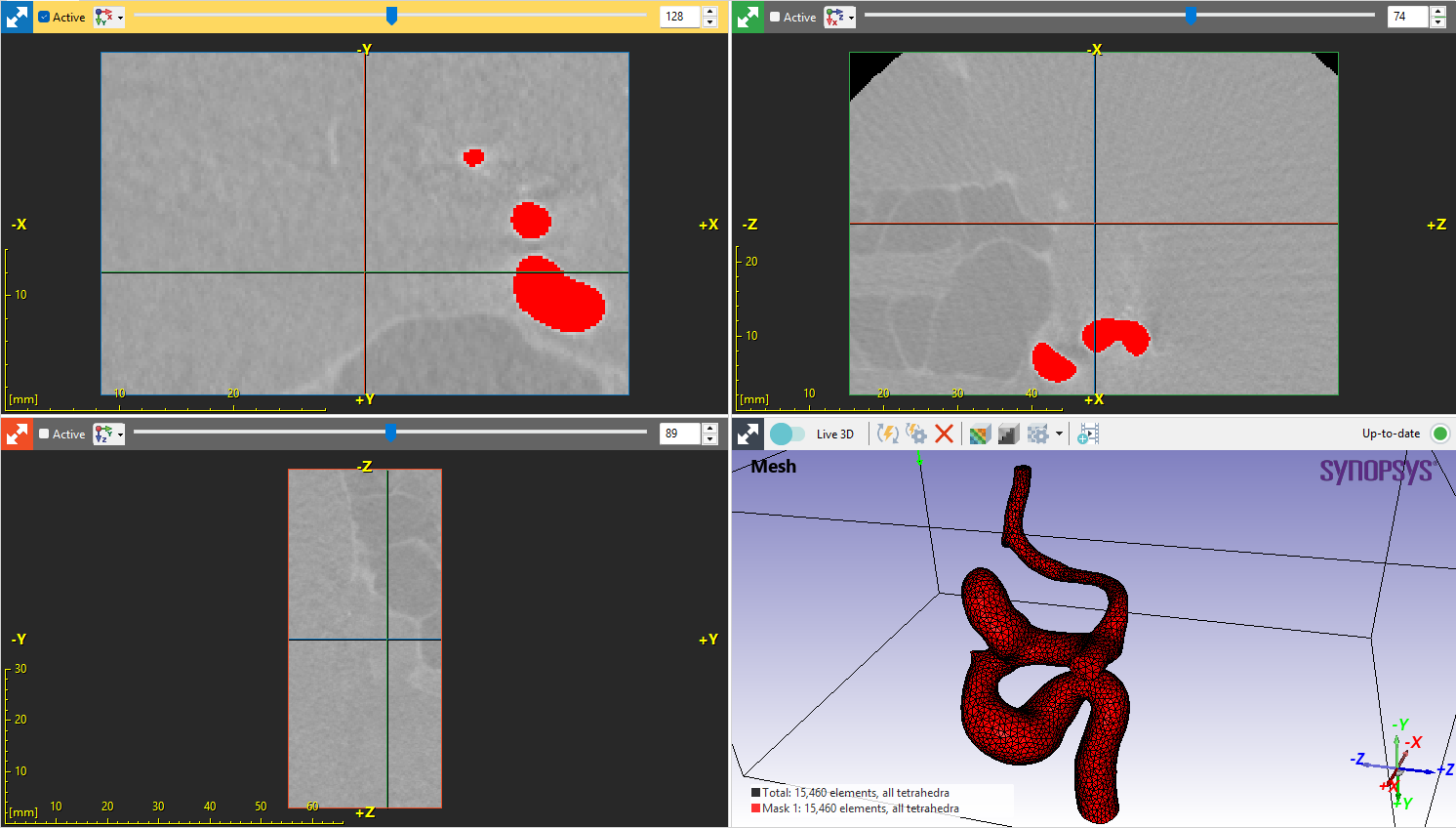Click the add animation film strip icon
1456x828 pixels.
[x=1088, y=434]
